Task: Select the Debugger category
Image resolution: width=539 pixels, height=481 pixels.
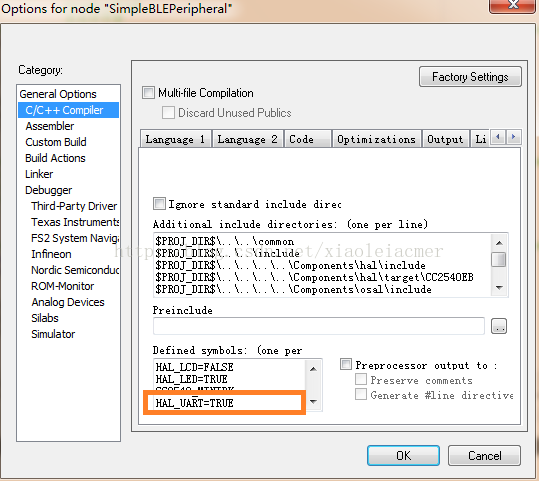Action: click(48, 190)
